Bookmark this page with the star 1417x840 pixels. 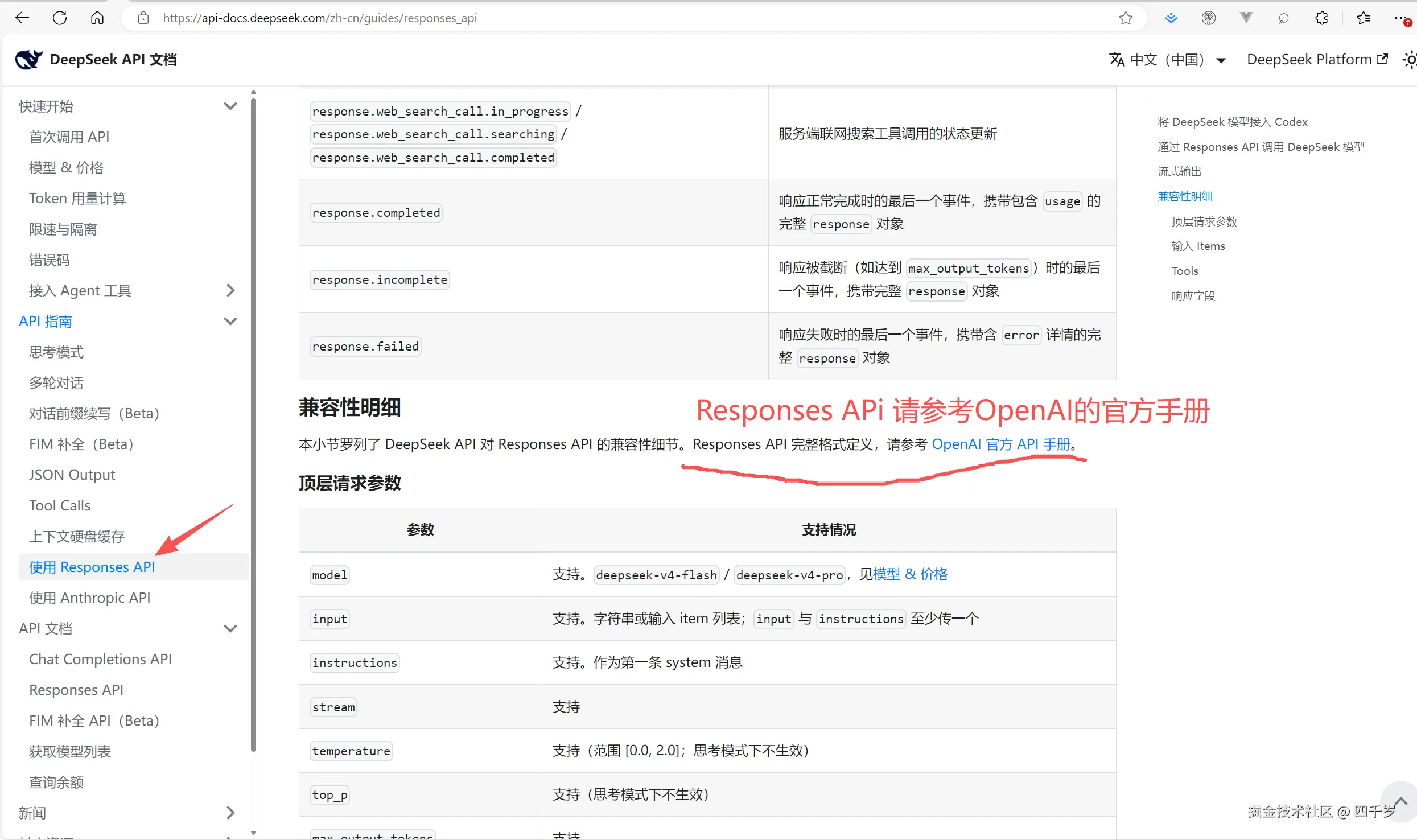coord(1125,18)
